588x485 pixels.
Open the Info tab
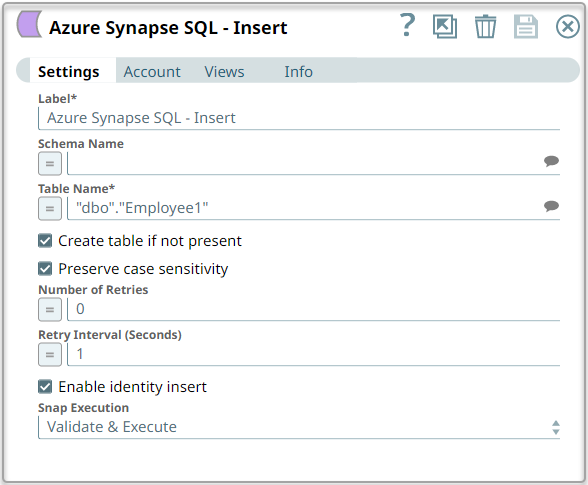tap(298, 72)
